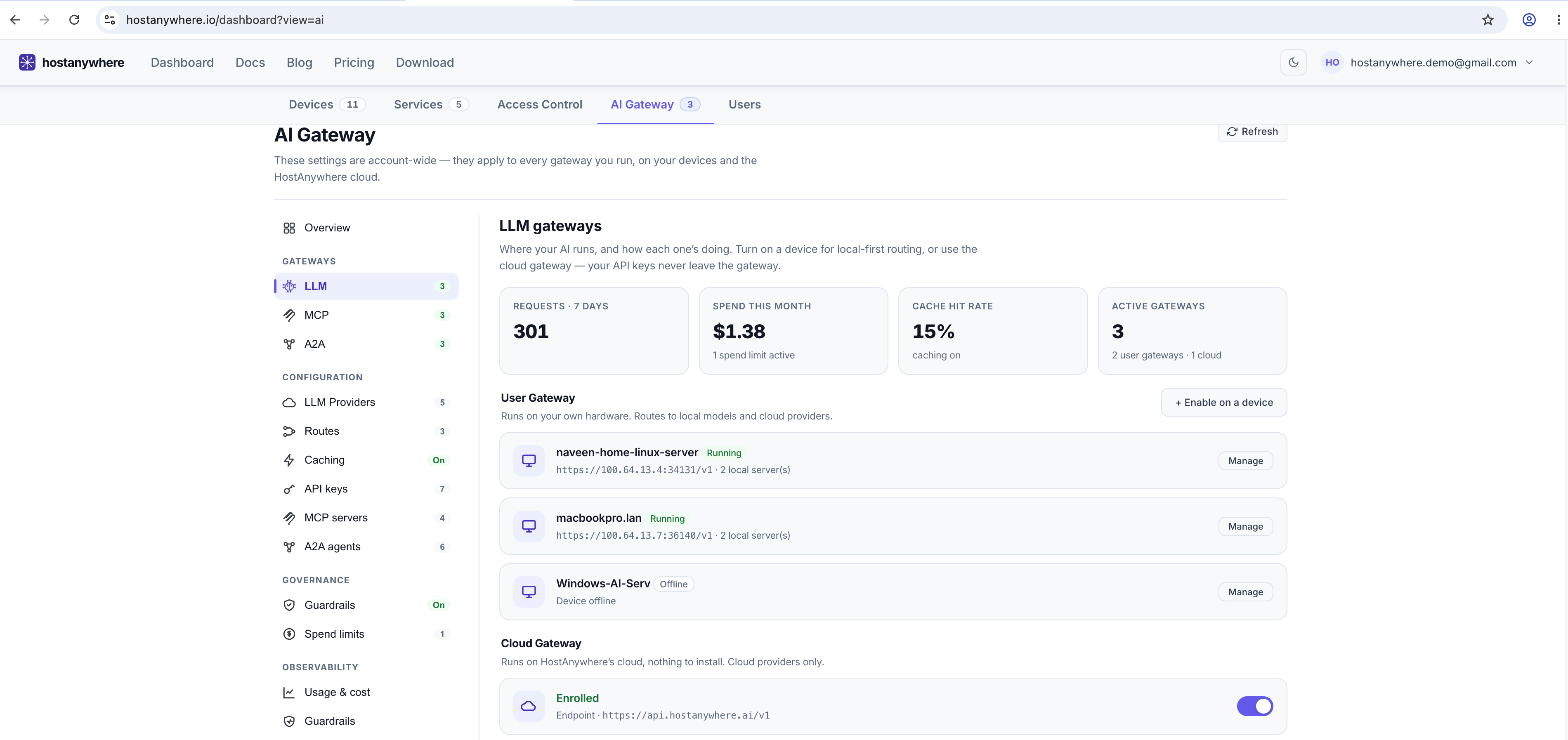1568x740 pixels.
Task: Open the Requests 7 days card
Action: (594, 330)
